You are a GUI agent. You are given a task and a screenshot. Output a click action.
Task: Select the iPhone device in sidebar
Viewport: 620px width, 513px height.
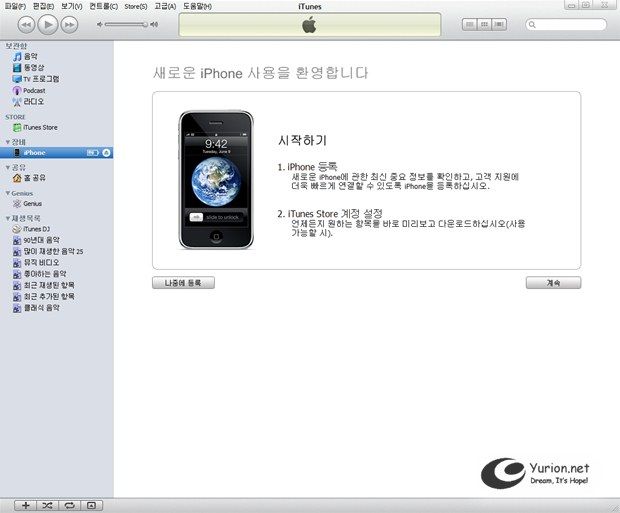(56, 153)
